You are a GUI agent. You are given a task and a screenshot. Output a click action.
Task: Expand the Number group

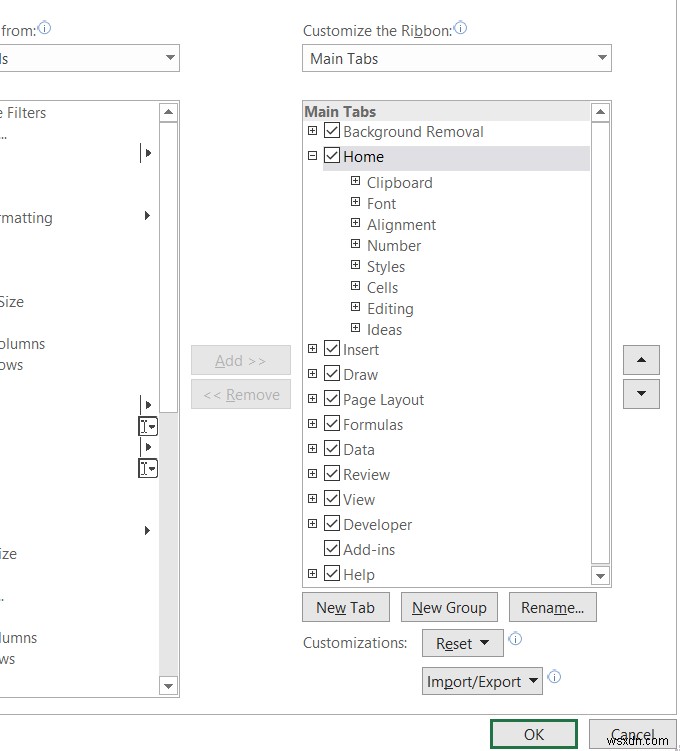[x=355, y=244]
